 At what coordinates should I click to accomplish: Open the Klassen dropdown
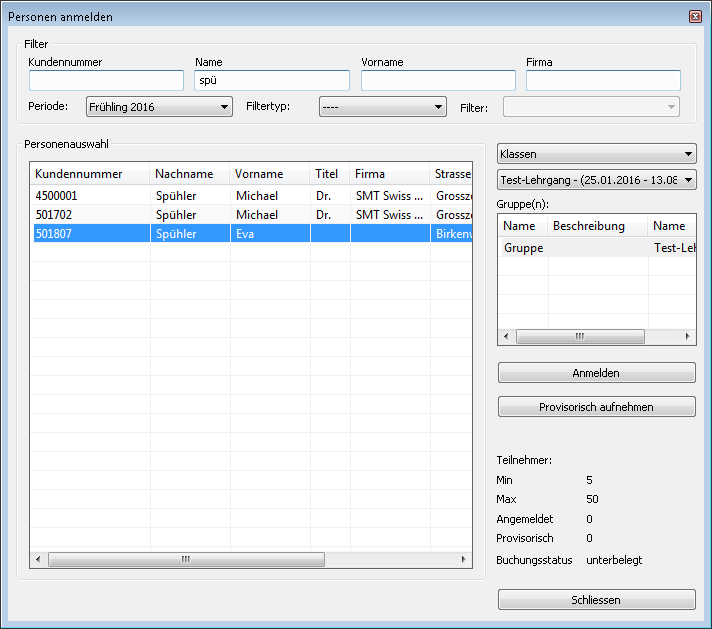coord(596,154)
